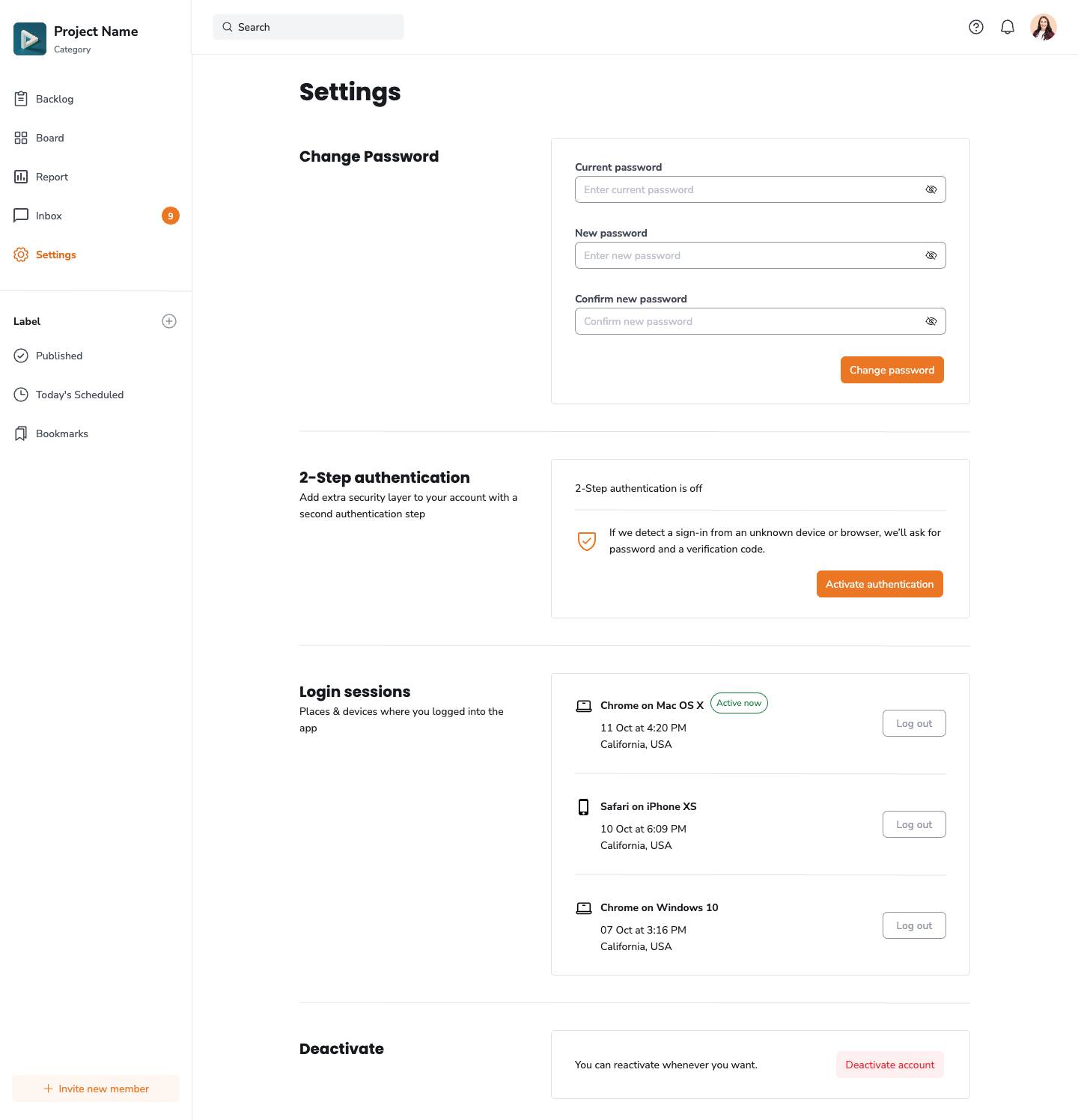Add a new label with plus icon
The height and width of the screenshot is (1120, 1078).
[x=169, y=321]
